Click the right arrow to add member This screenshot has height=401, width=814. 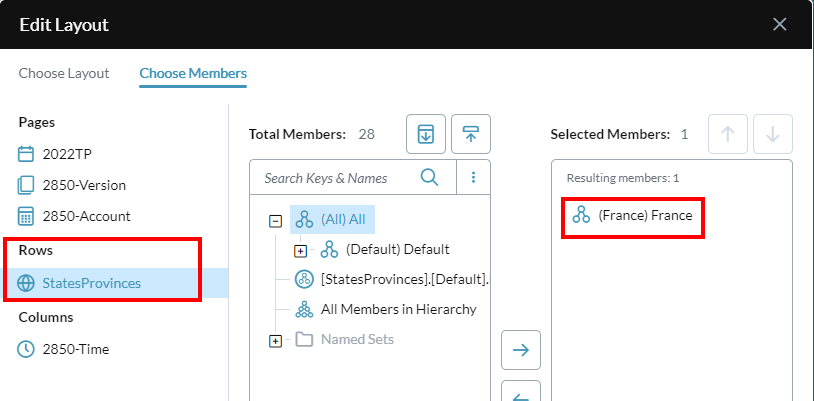[x=521, y=350]
